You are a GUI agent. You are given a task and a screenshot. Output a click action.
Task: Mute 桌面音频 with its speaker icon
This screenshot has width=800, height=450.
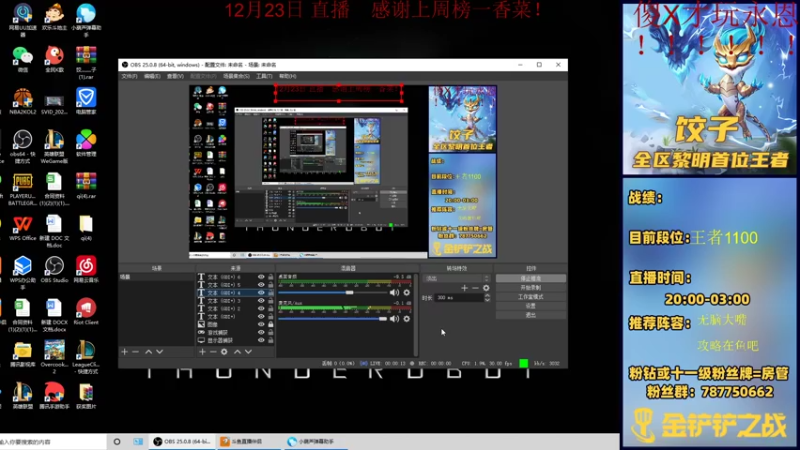pyautogui.click(x=394, y=293)
